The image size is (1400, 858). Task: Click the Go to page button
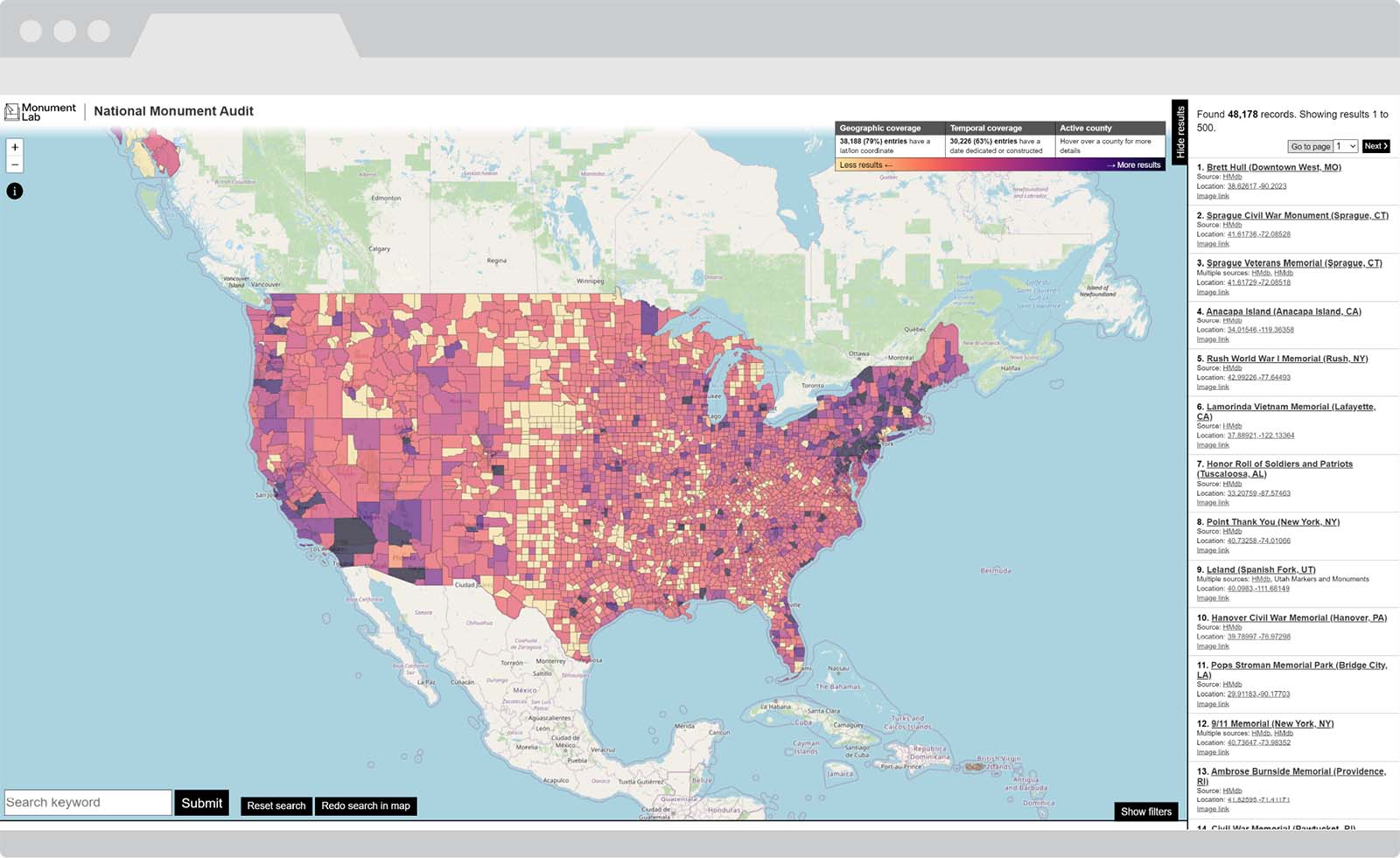(1310, 146)
